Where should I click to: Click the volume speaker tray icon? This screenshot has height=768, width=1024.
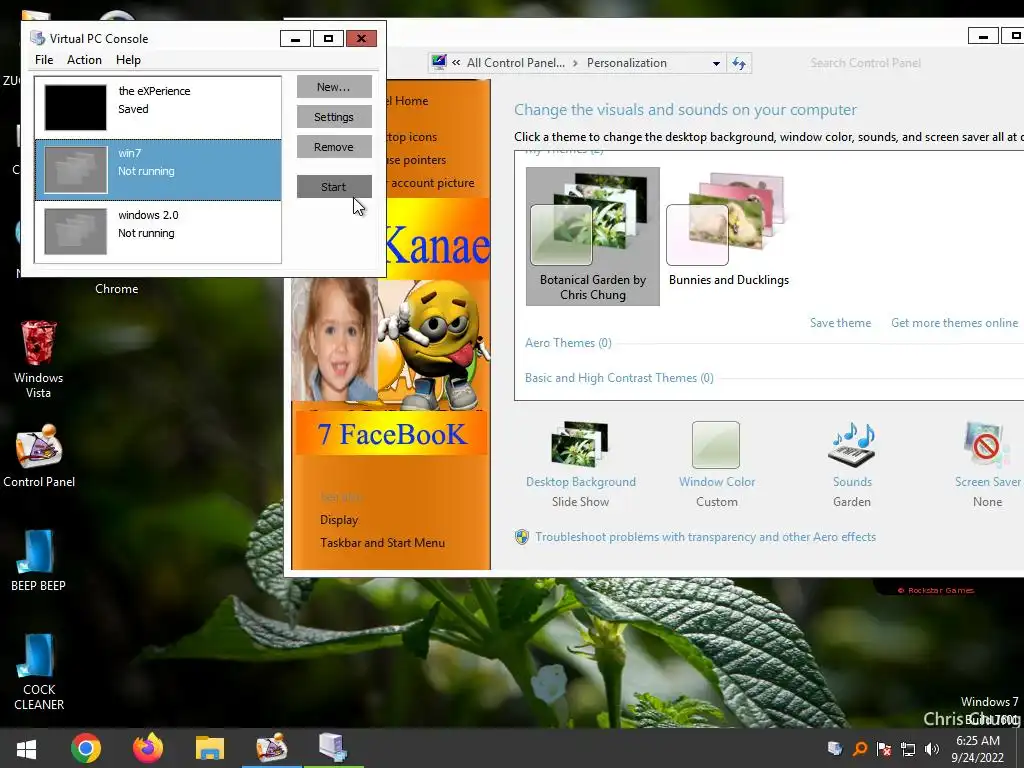[932, 748]
